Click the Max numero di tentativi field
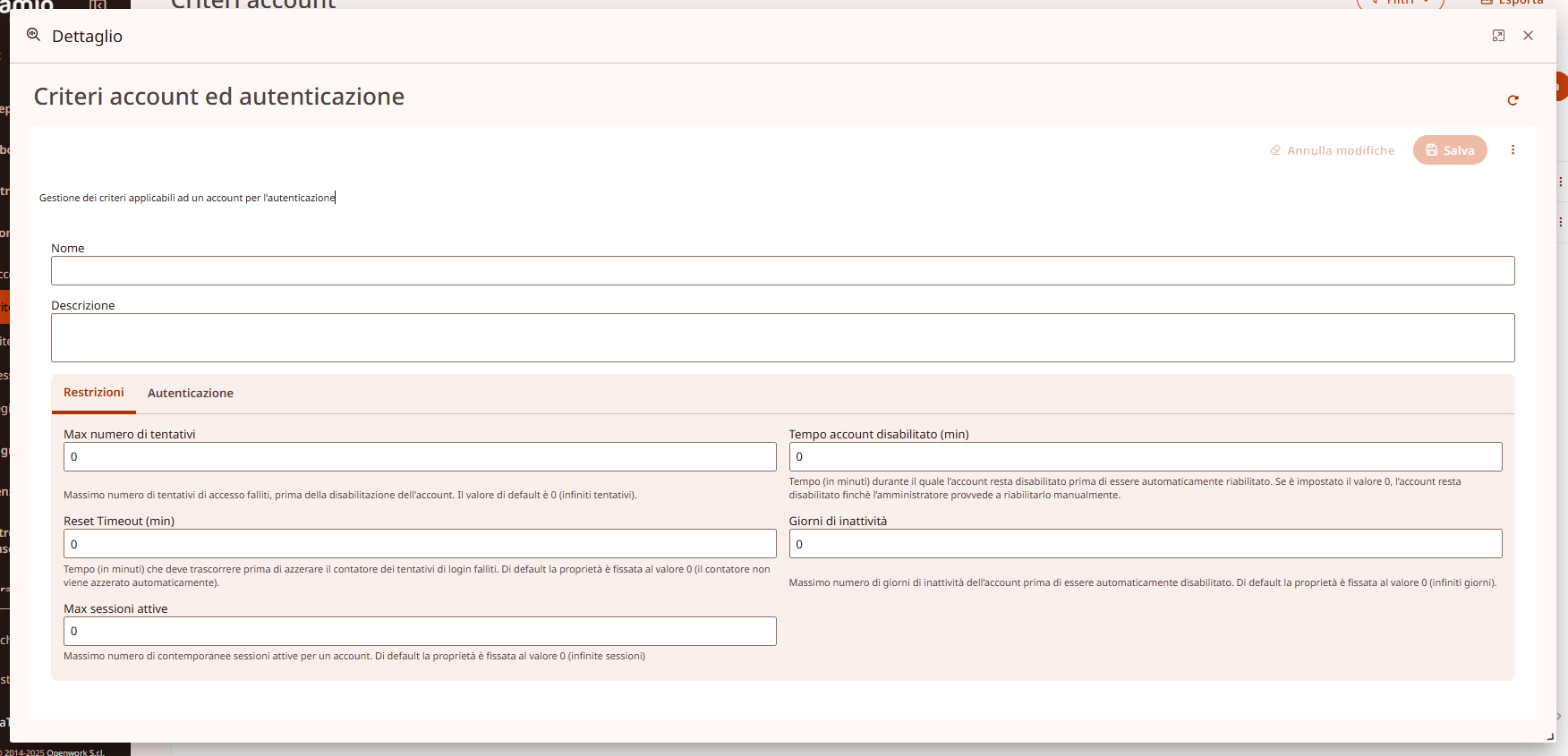This screenshot has height=756, width=1568. coord(419,457)
